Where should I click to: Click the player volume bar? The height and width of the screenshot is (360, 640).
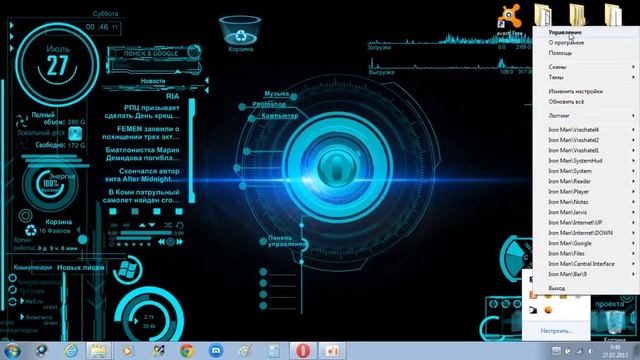[x=134, y=238]
